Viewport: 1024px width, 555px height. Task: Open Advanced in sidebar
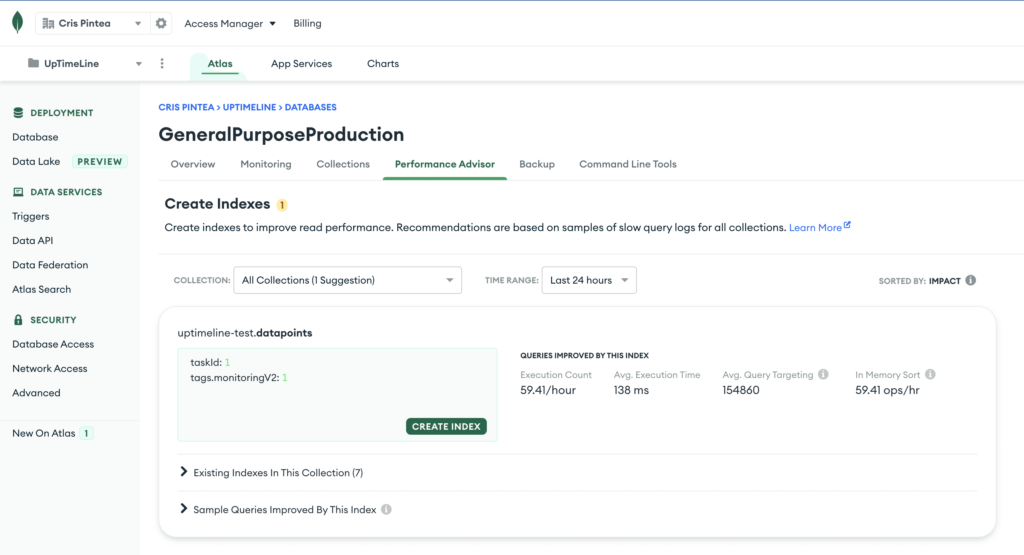[36, 392]
